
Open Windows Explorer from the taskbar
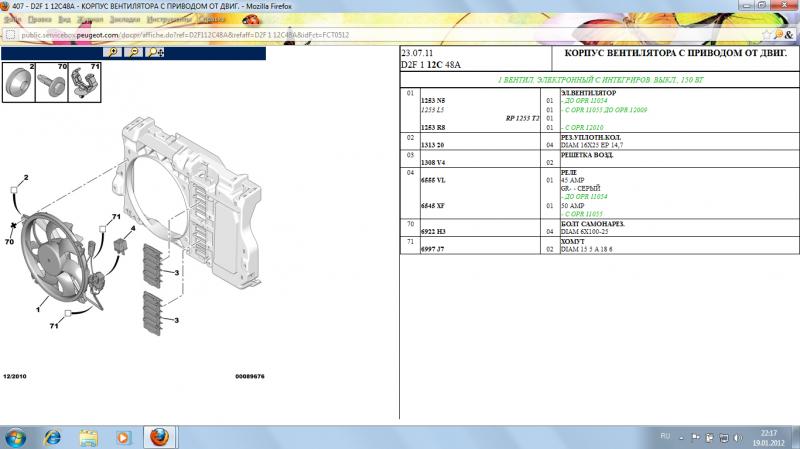pyautogui.click(x=88, y=437)
